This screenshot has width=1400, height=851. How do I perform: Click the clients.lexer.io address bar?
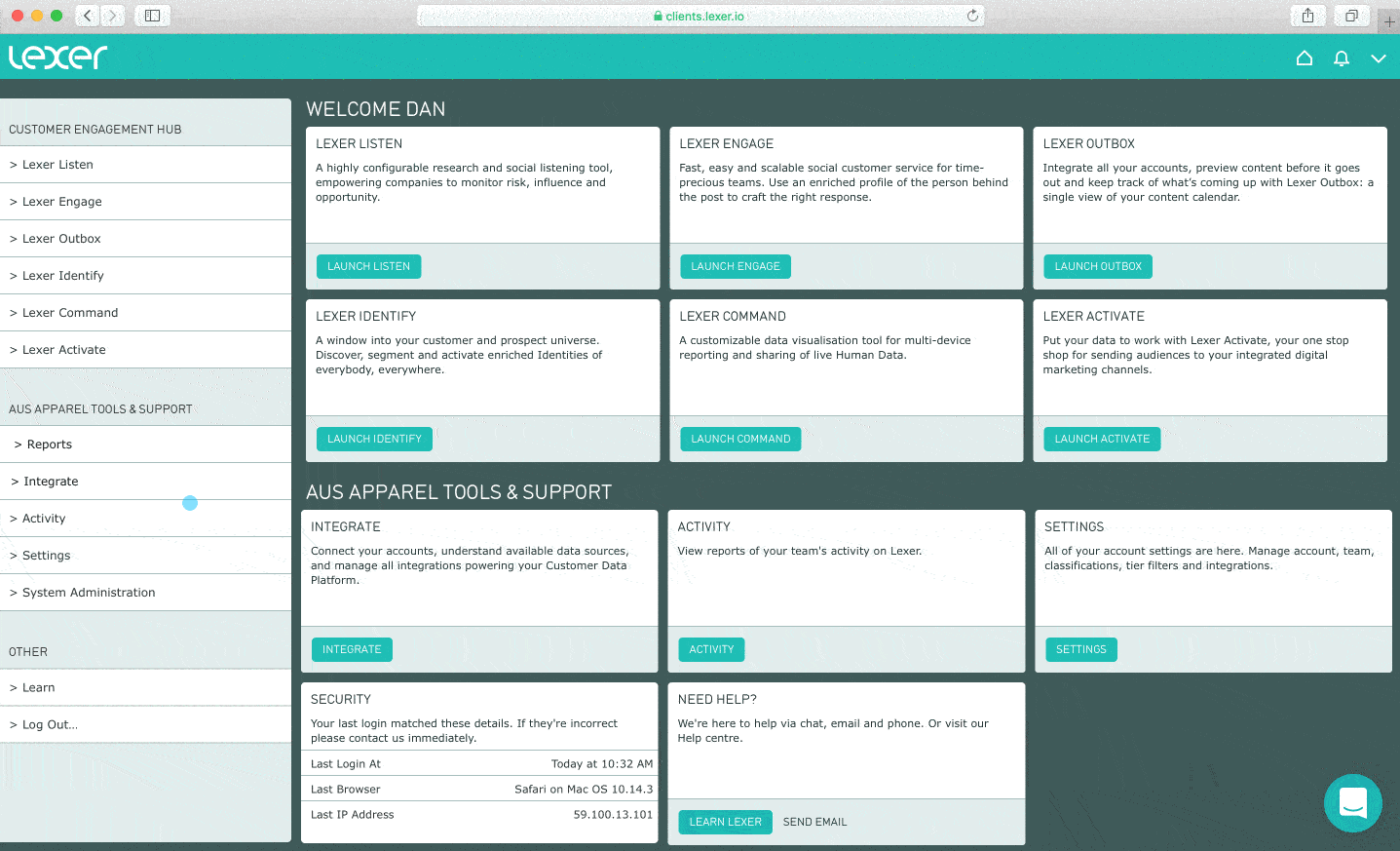click(x=700, y=16)
